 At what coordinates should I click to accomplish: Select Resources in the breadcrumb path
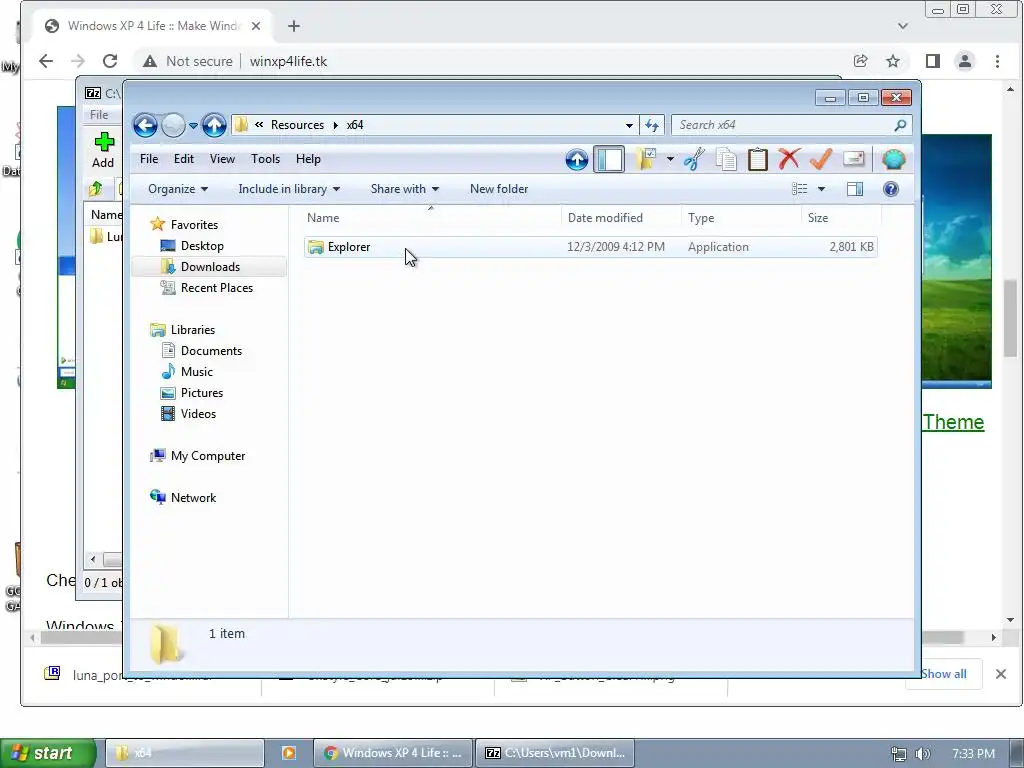click(x=297, y=125)
